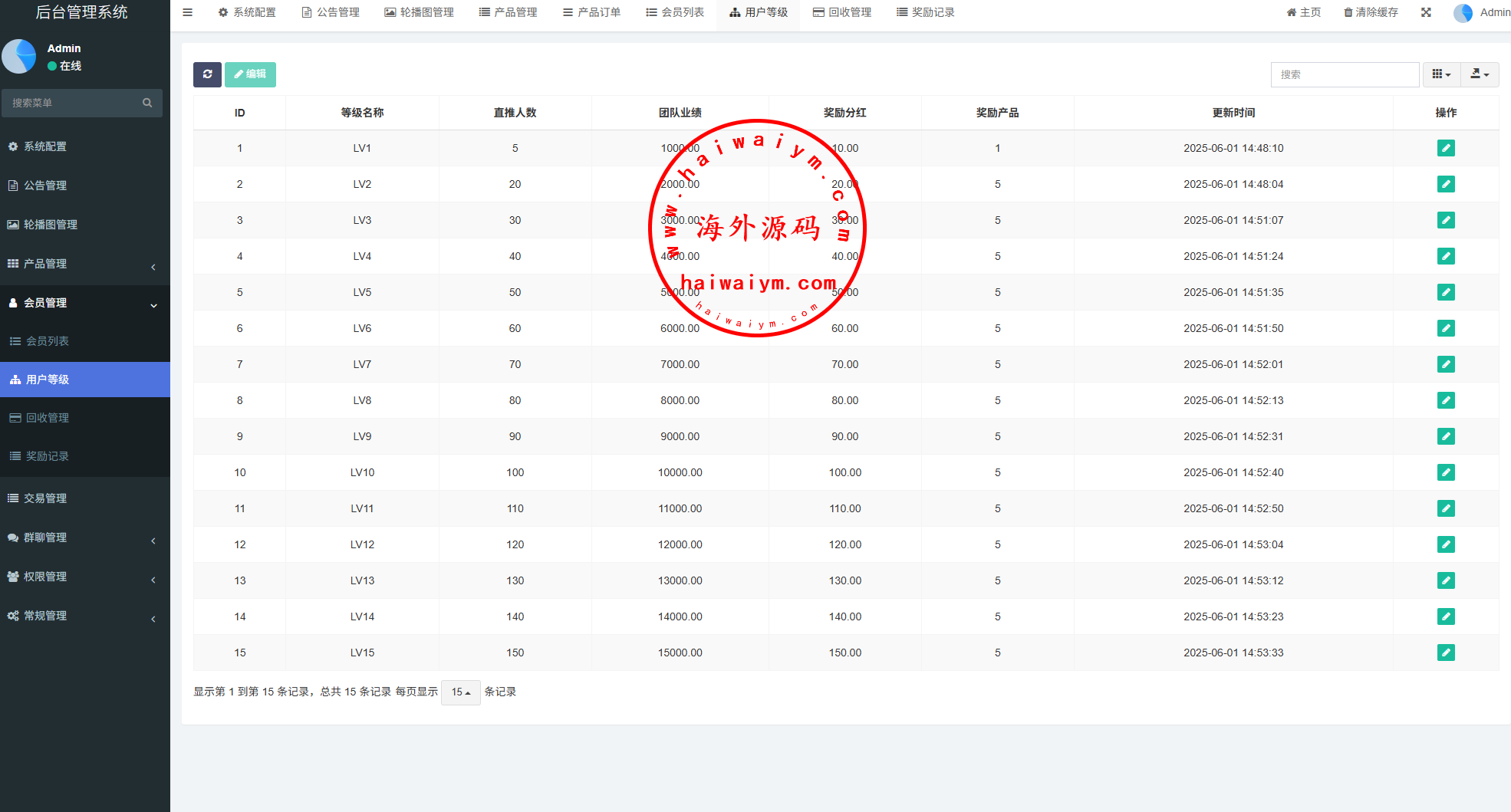Viewport: 1511px width, 812px height.
Task: Click the search magnifier icon in sidebar
Action: click(x=147, y=103)
